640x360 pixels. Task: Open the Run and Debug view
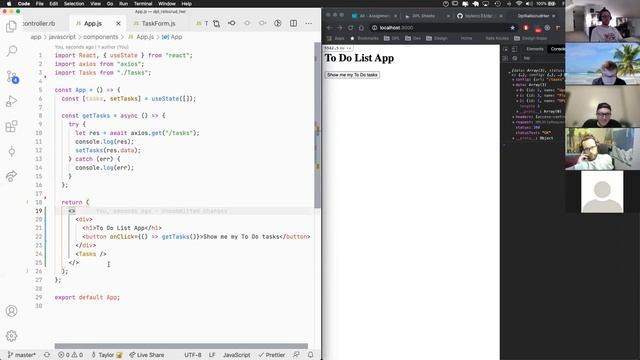11,101
